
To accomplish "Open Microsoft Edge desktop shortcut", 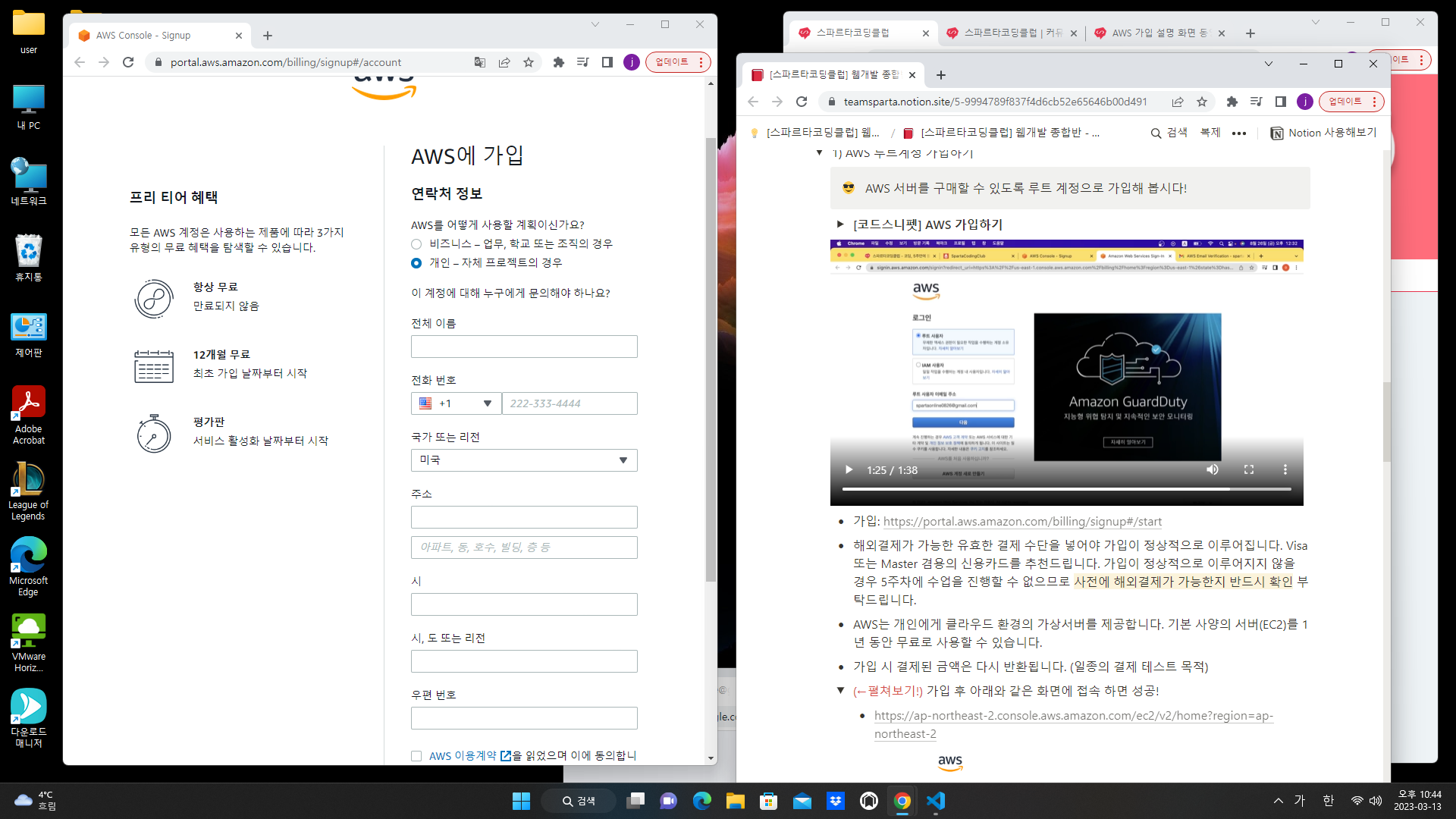I will [29, 566].
